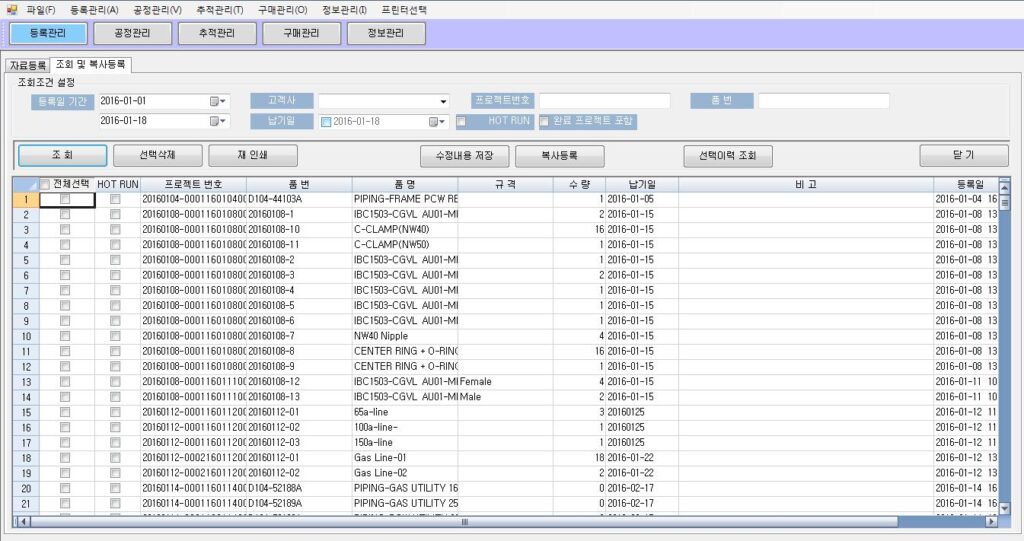Open calendar picker for the start registration date
The image size is (1024, 541).
pos(219,101)
